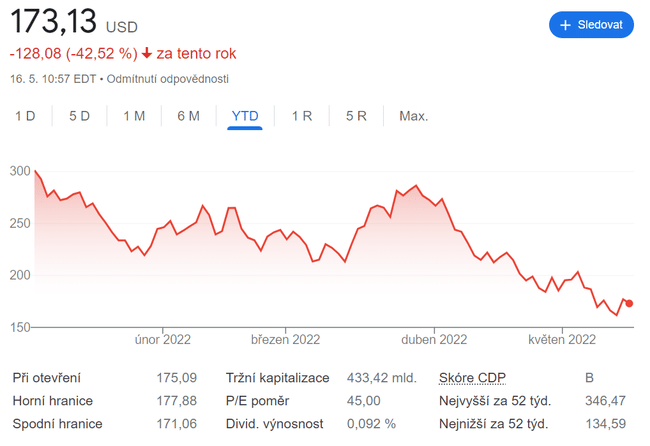Switch to 1 R yearly range
Screen dimensions: 650x446
(x=302, y=116)
